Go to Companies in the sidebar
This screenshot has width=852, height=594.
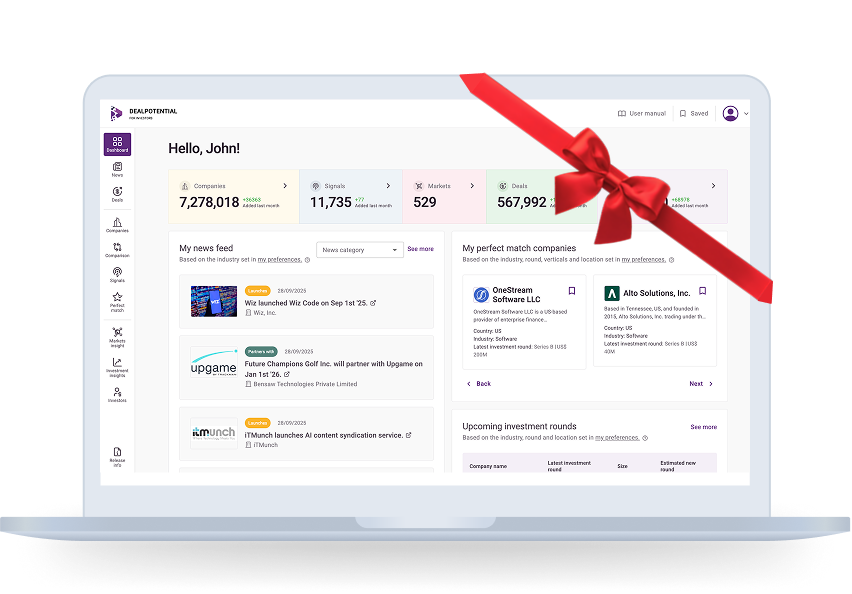(117, 225)
